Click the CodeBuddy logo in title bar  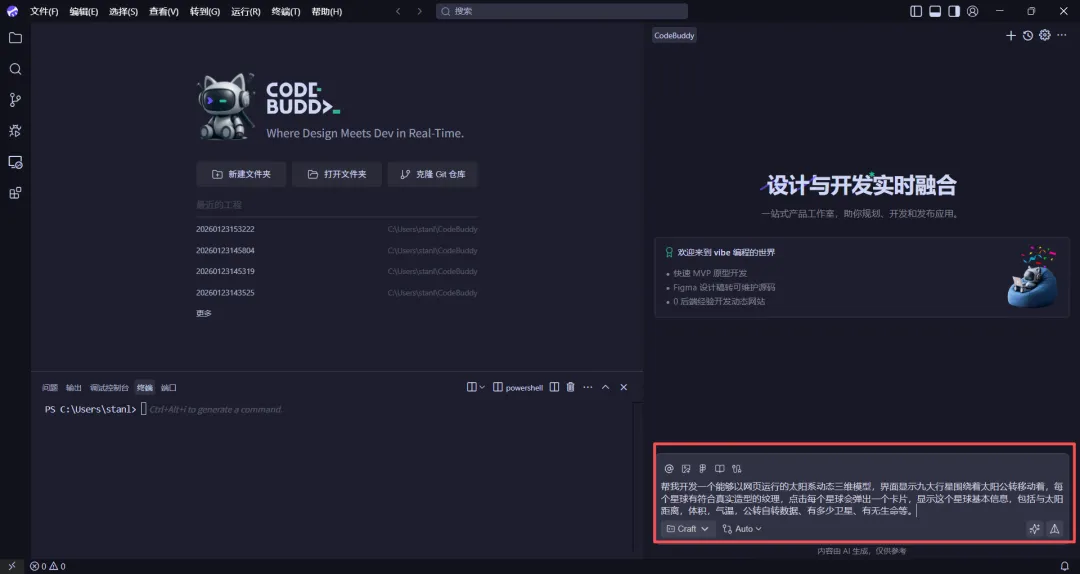coord(12,11)
